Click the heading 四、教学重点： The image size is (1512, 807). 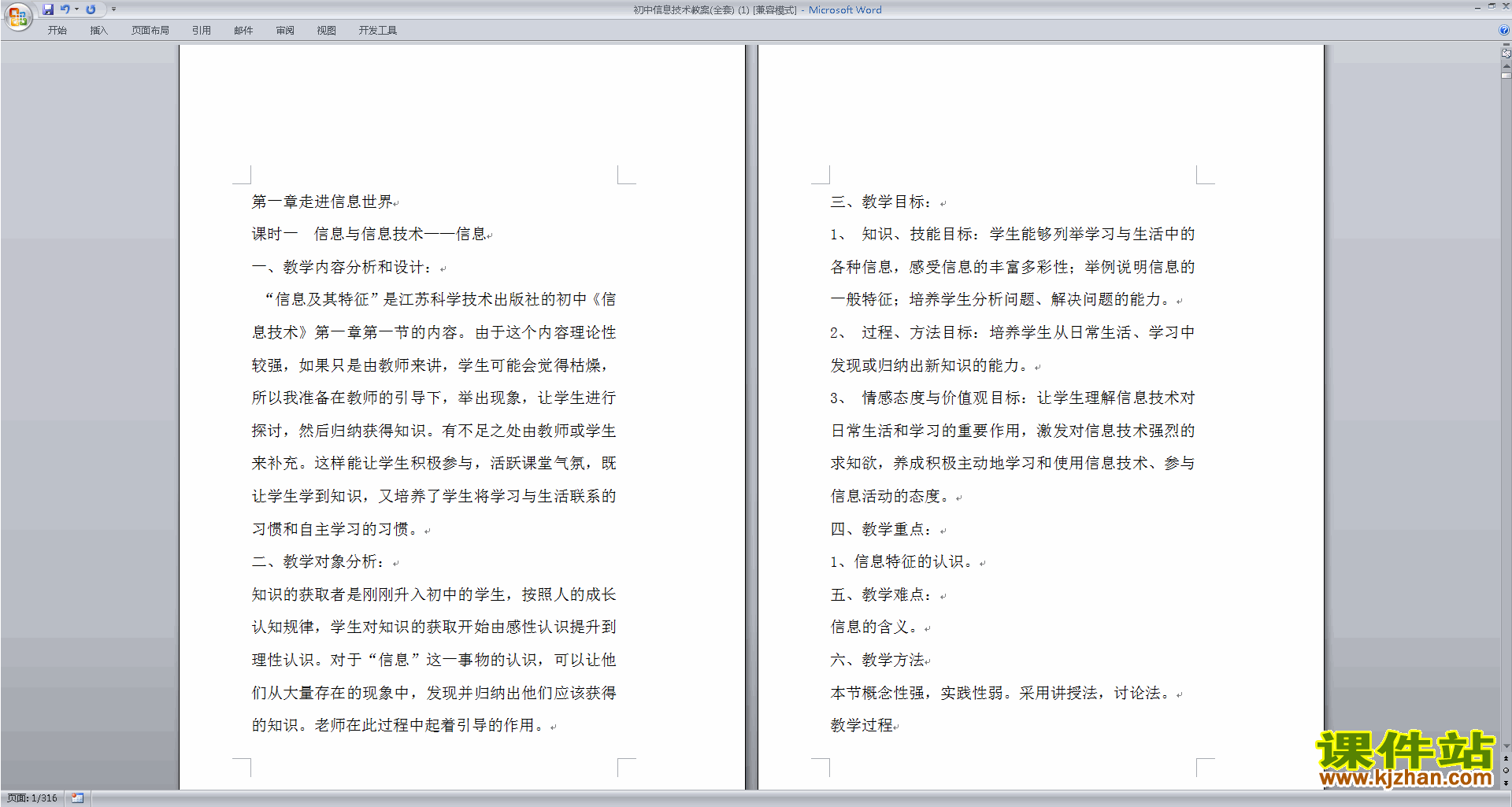[x=882, y=529]
